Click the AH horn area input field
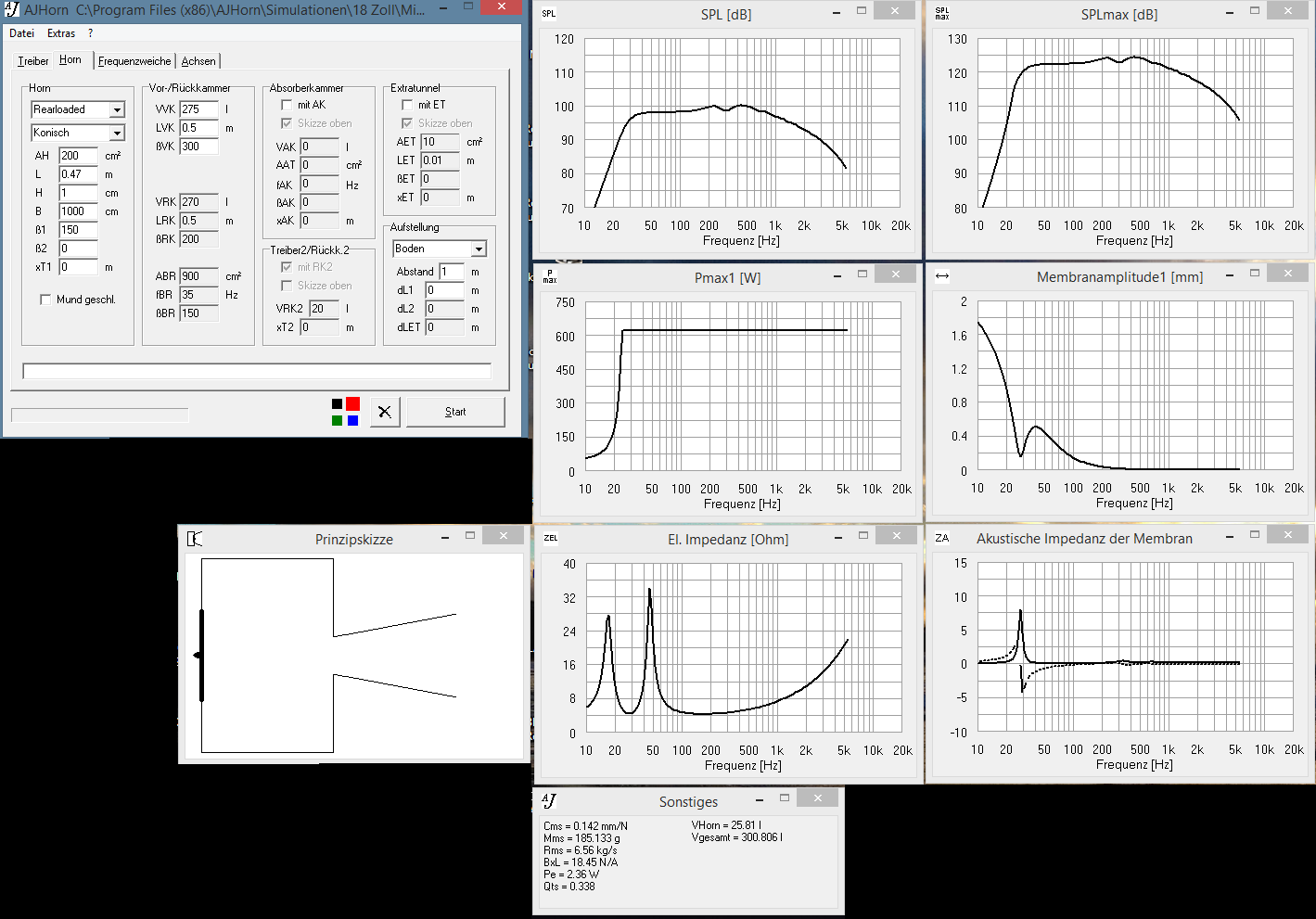This screenshot has height=919, width=1316. pos(78,156)
